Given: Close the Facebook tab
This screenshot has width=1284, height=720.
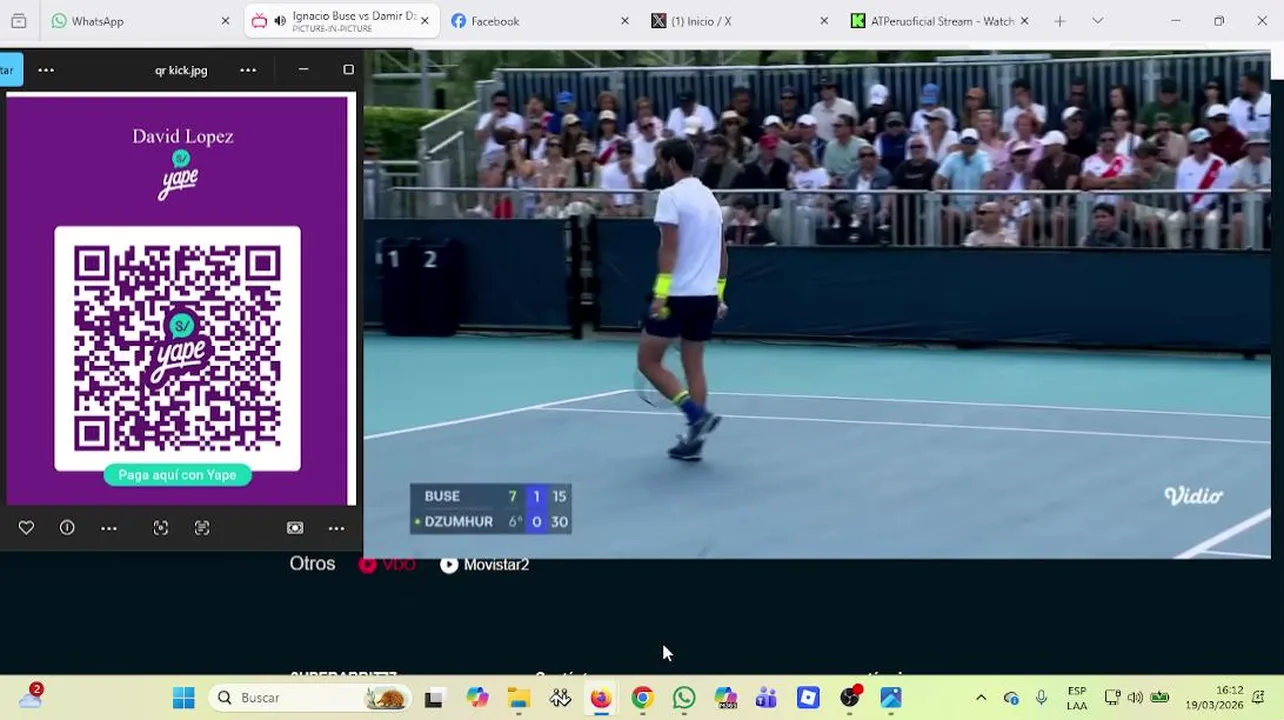Looking at the screenshot, I should tap(625, 21).
